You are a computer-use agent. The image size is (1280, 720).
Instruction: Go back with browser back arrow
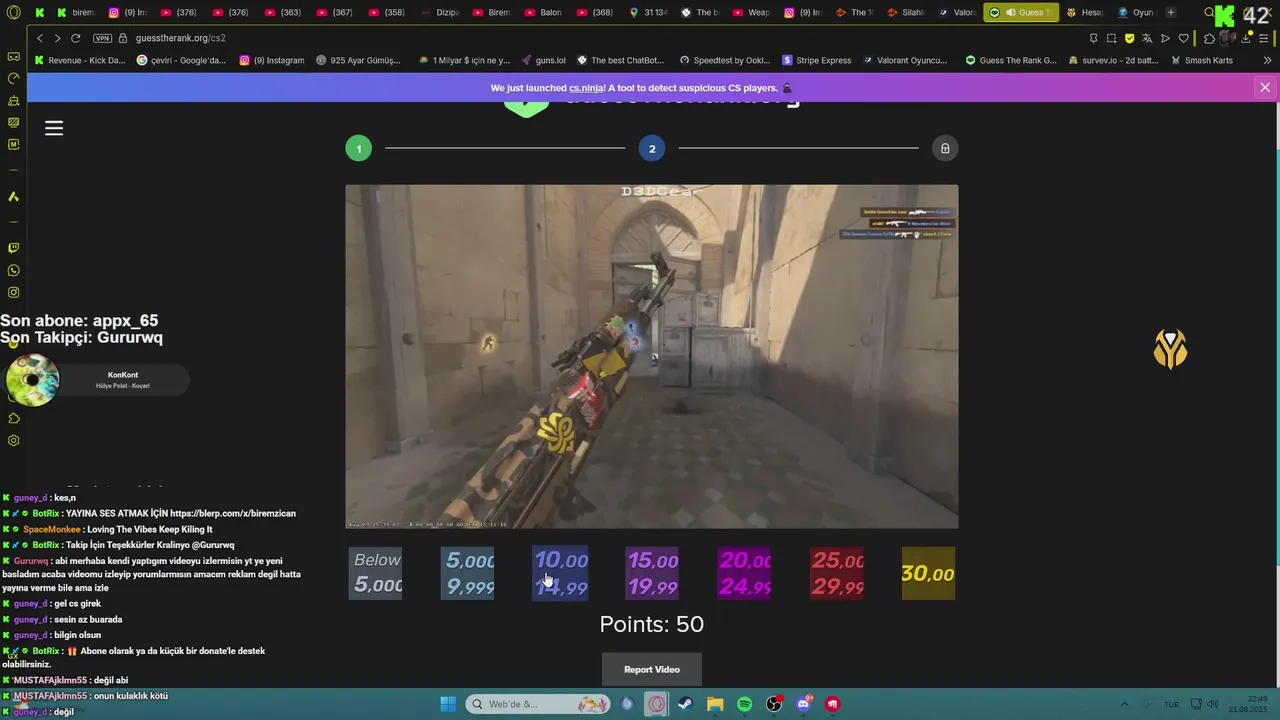tap(40, 38)
